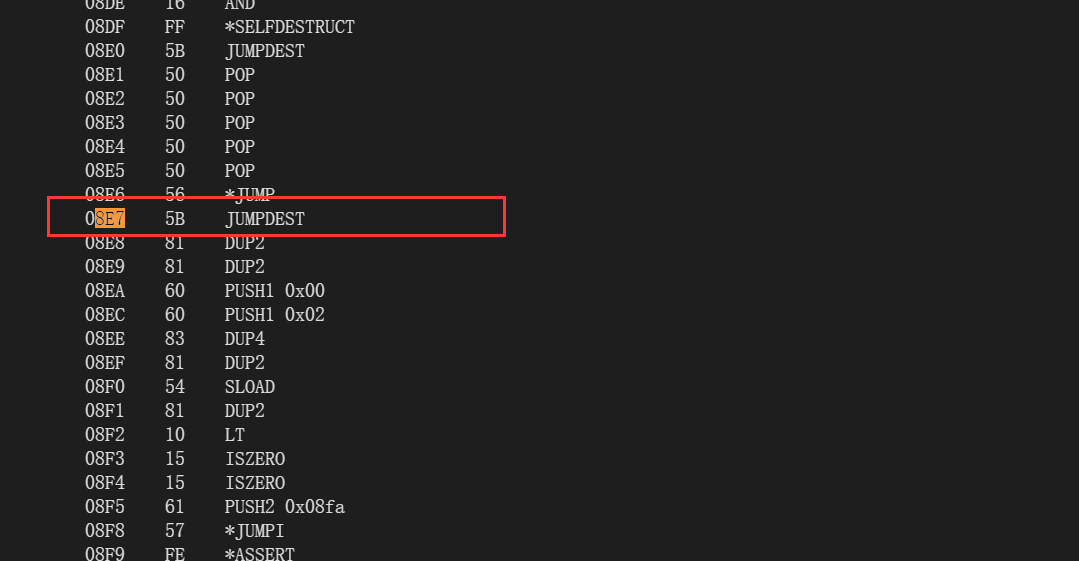This screenshot has width=1079, height=561.
Task: Select the PUSH1 0x00 instruction
Action: click(x=274, y=291)
